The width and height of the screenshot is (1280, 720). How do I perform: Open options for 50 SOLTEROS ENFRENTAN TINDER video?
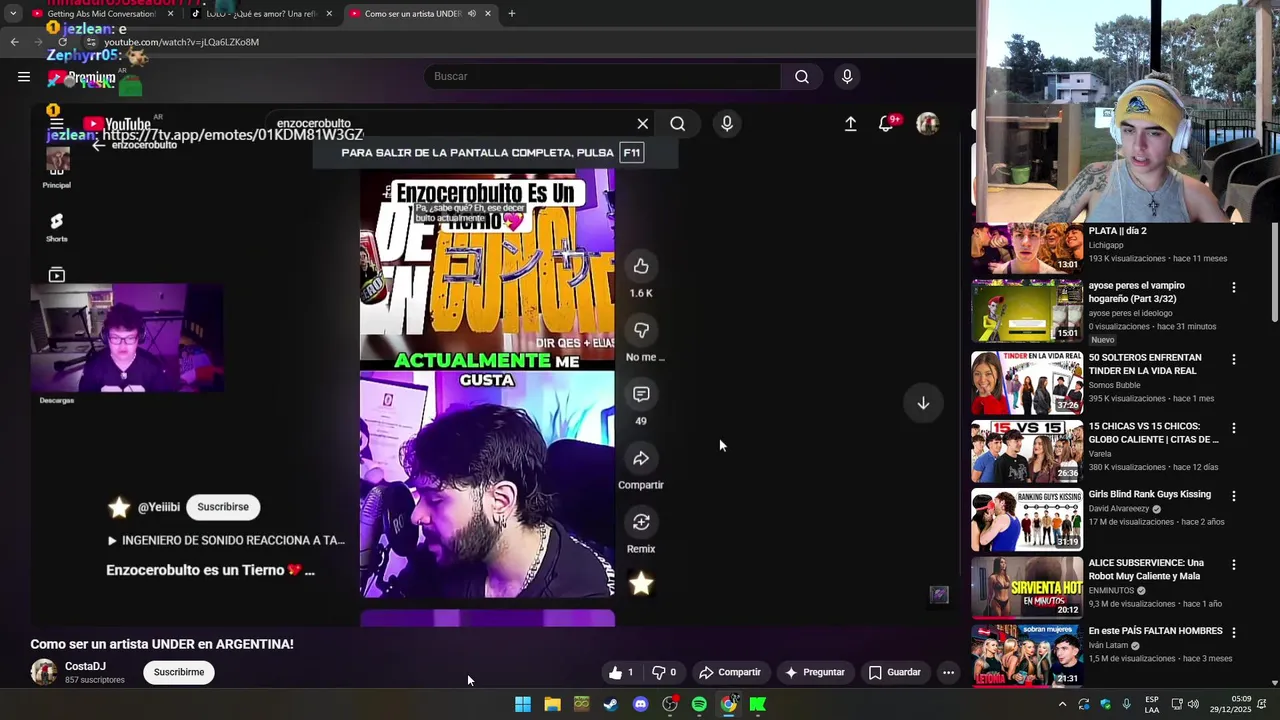(x=1233, y=359)
